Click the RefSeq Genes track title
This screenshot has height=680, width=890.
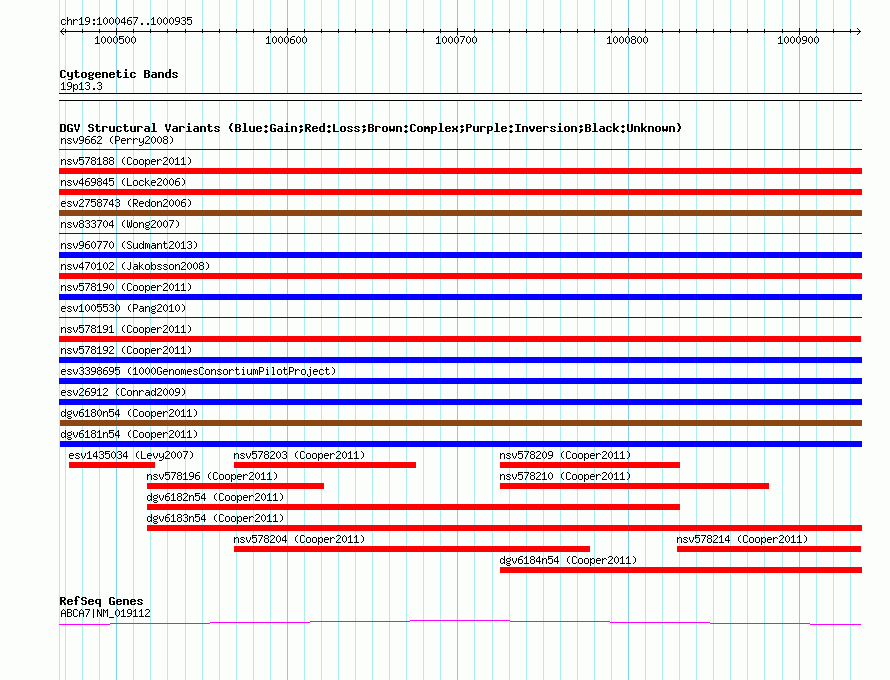(101, 601)
